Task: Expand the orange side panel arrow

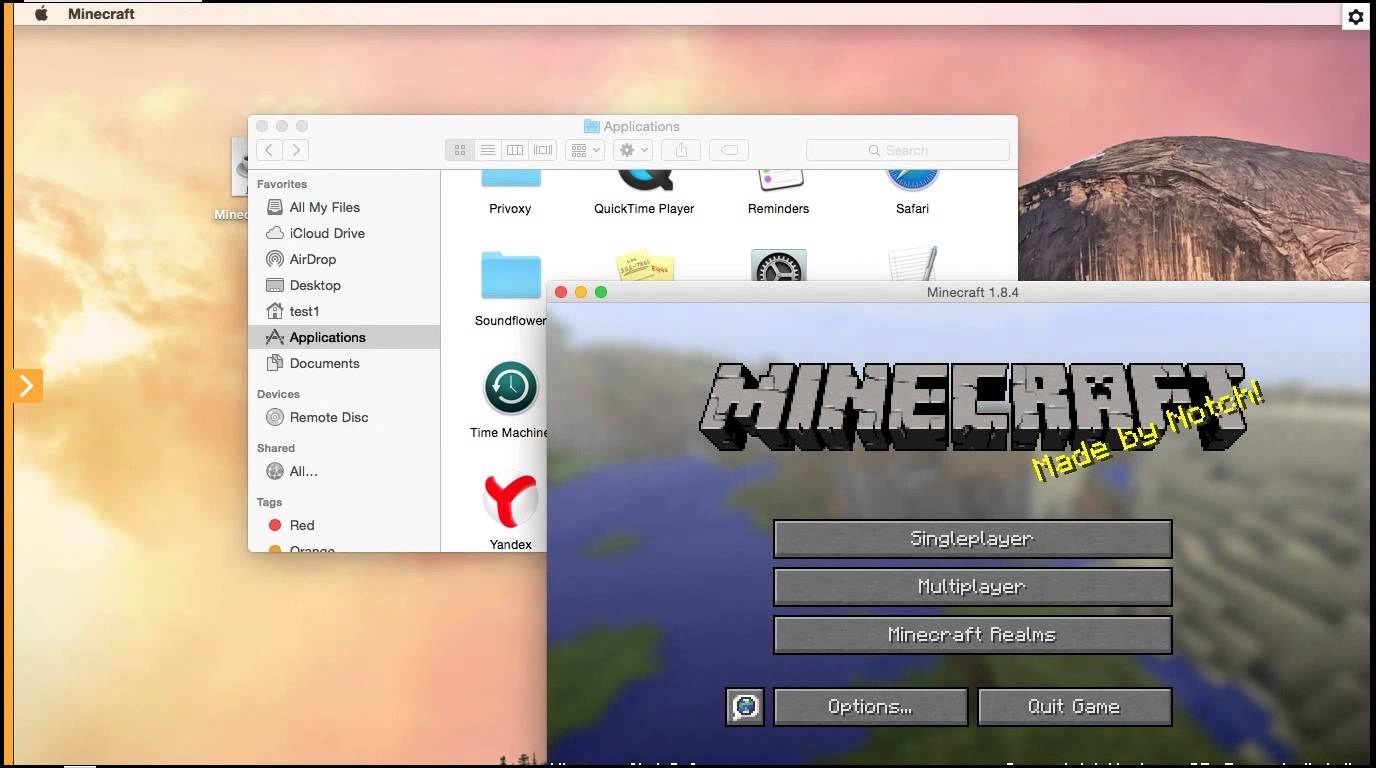Action: pyautogui.click(x=27, y=385)
